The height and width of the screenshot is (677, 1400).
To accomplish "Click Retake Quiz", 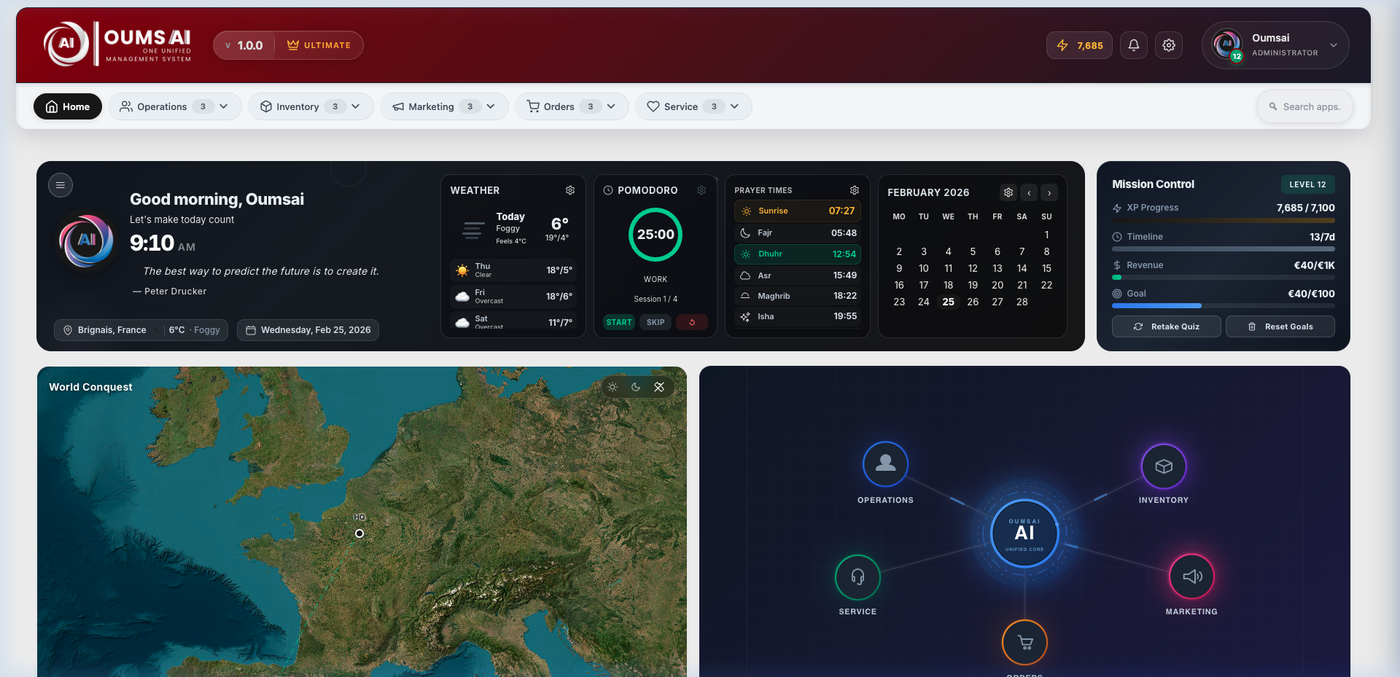I will pos(1166,327).
